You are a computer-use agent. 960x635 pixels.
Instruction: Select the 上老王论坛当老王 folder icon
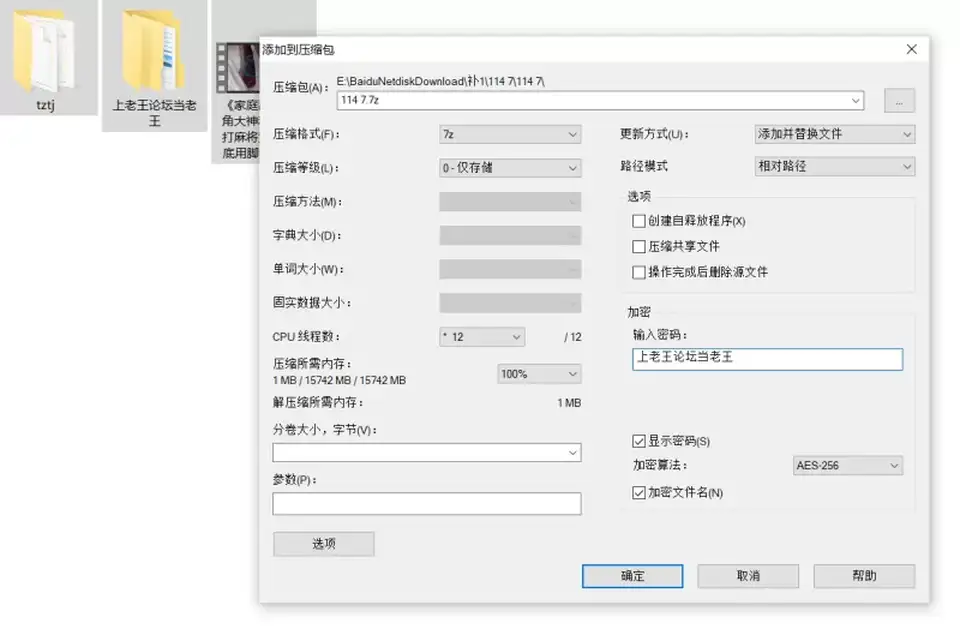(x=153, y=52)
